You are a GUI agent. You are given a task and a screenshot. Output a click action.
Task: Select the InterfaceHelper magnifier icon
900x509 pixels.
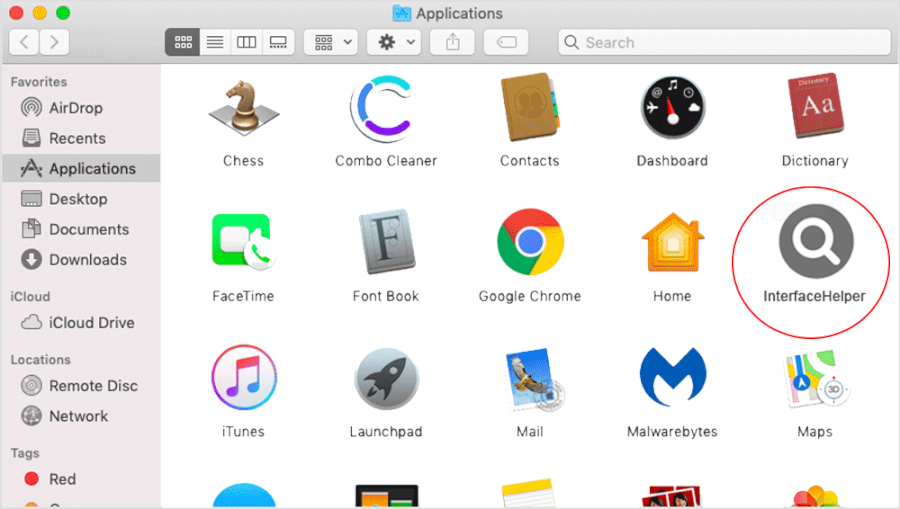tap(816, 241)
